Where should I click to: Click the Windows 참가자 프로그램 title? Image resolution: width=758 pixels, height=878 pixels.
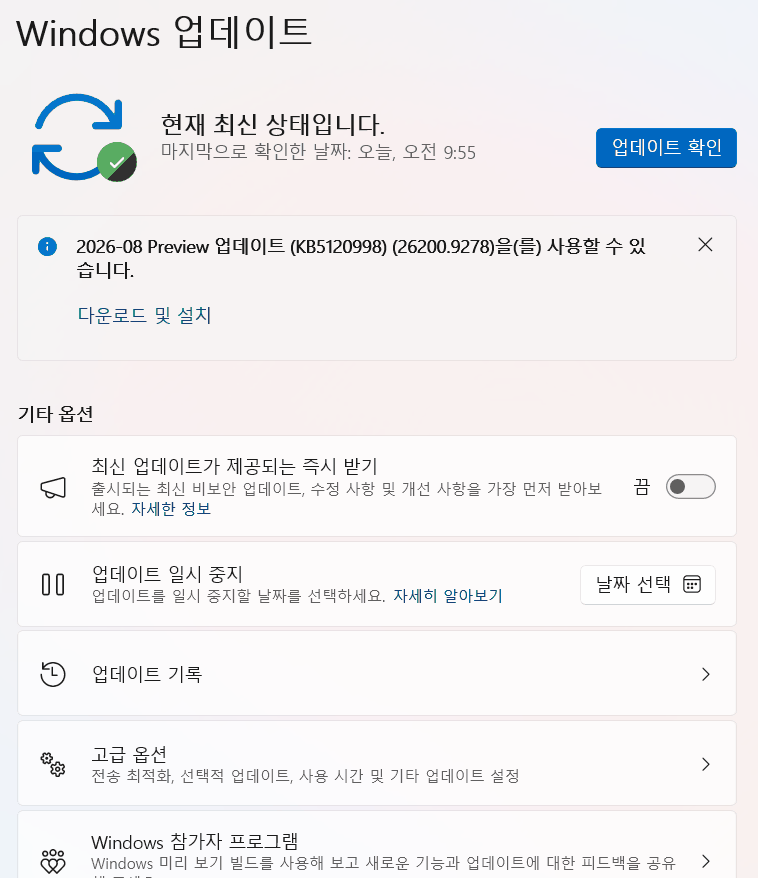pyautogui.click(x=194, y=842)
